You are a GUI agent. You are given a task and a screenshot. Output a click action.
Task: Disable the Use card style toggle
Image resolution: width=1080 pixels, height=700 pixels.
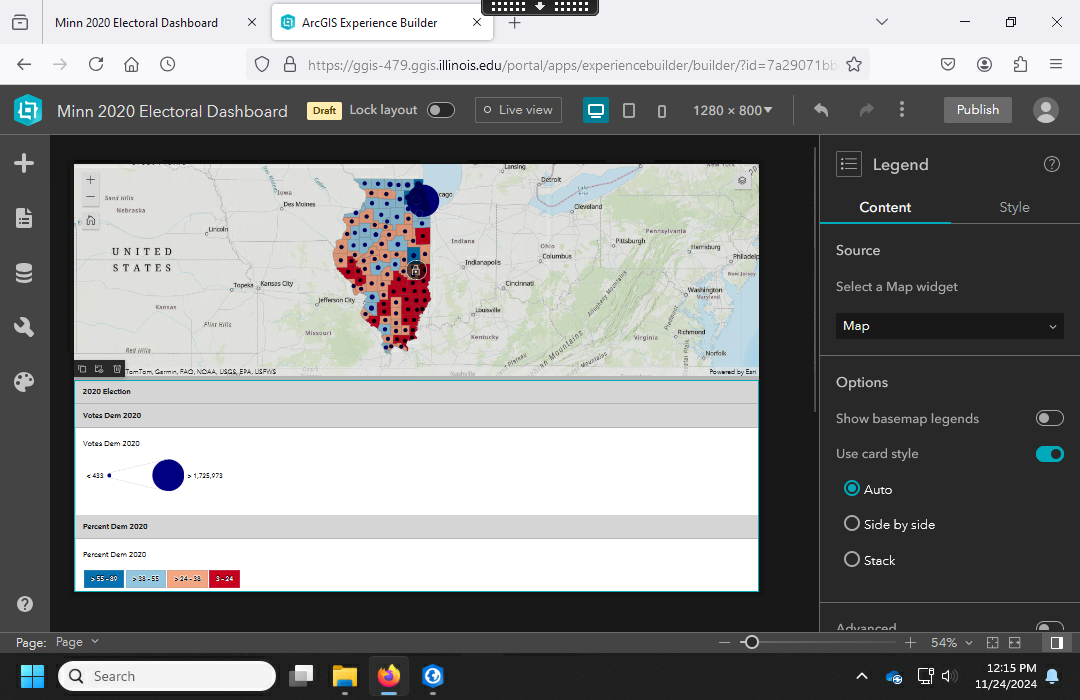1049,454
